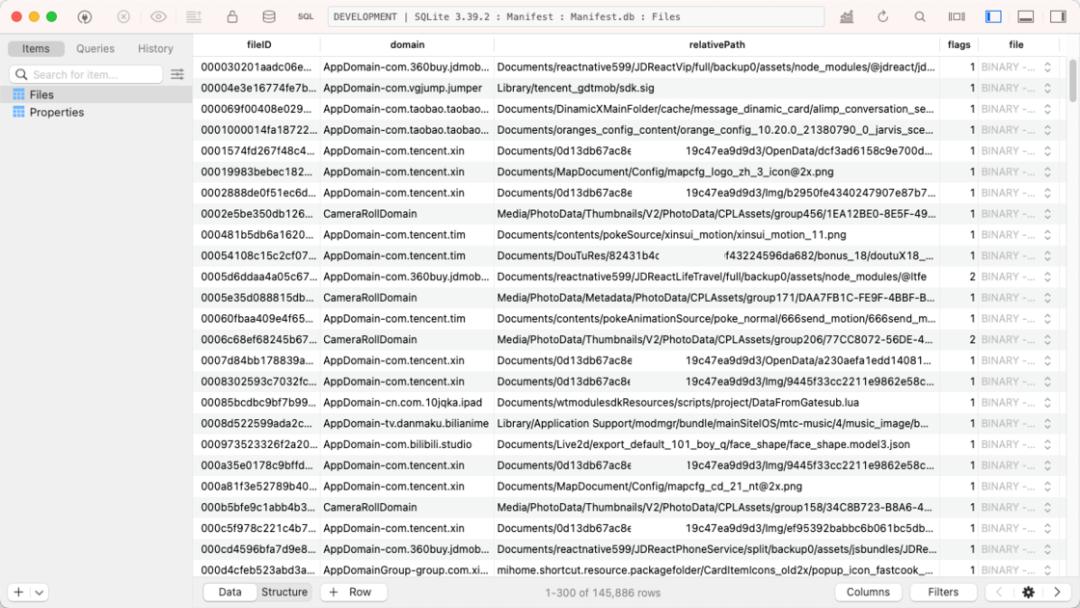This screenshot has width=1080, height=608.
Task: Switch to the Data view tab
Action: click(x=229, y=592)
